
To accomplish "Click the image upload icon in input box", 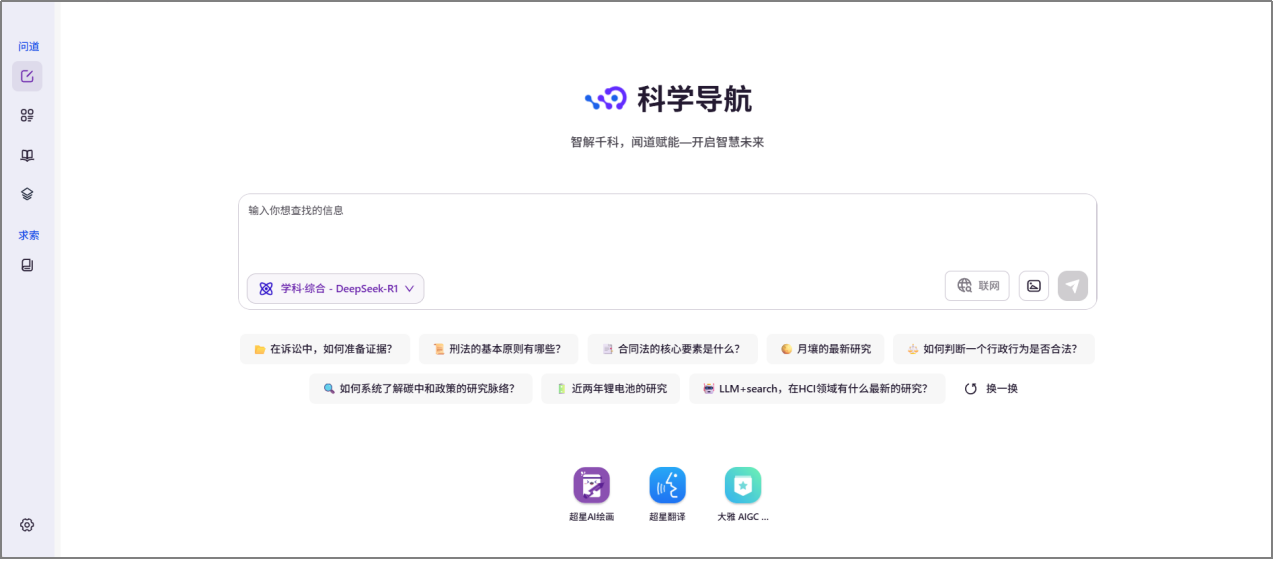I will coord(1033,286).
